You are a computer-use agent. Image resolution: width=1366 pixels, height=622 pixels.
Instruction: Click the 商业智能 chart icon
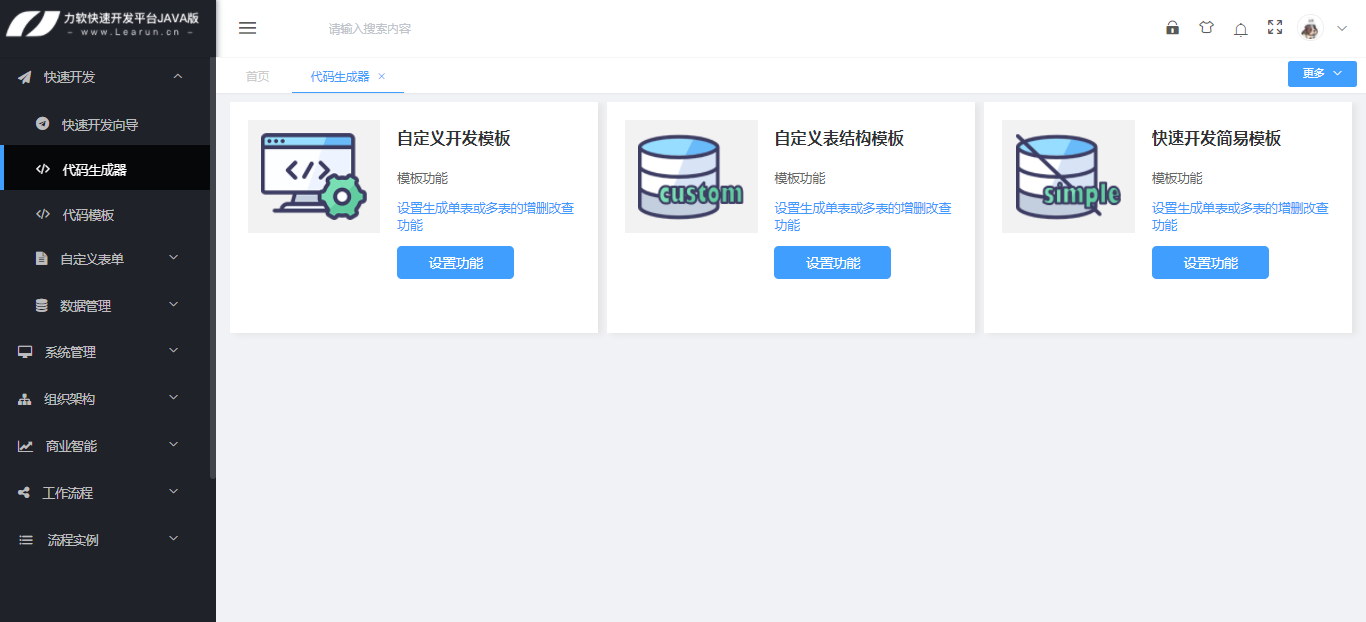[x=24, y=446]
